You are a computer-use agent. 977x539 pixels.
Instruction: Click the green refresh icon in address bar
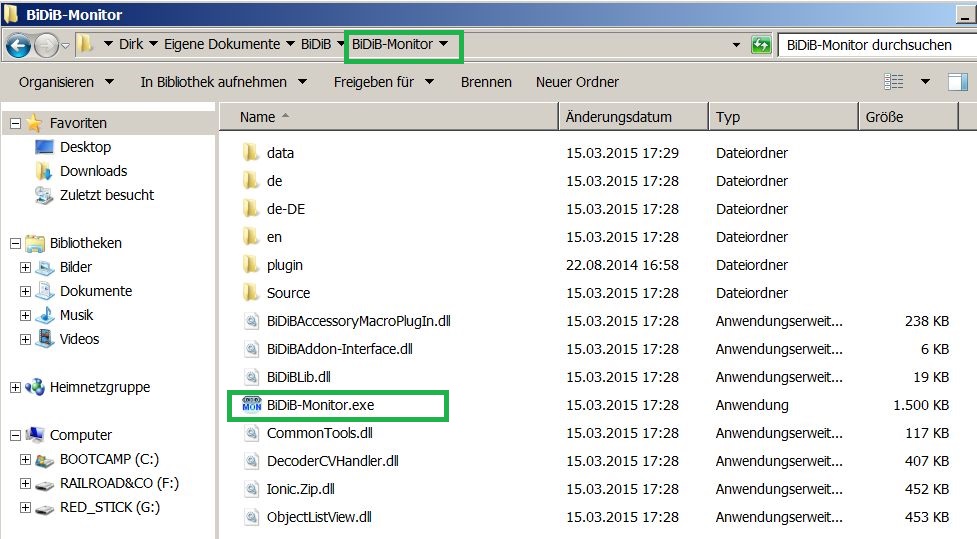pyautogui.click(x=761, y=45)
